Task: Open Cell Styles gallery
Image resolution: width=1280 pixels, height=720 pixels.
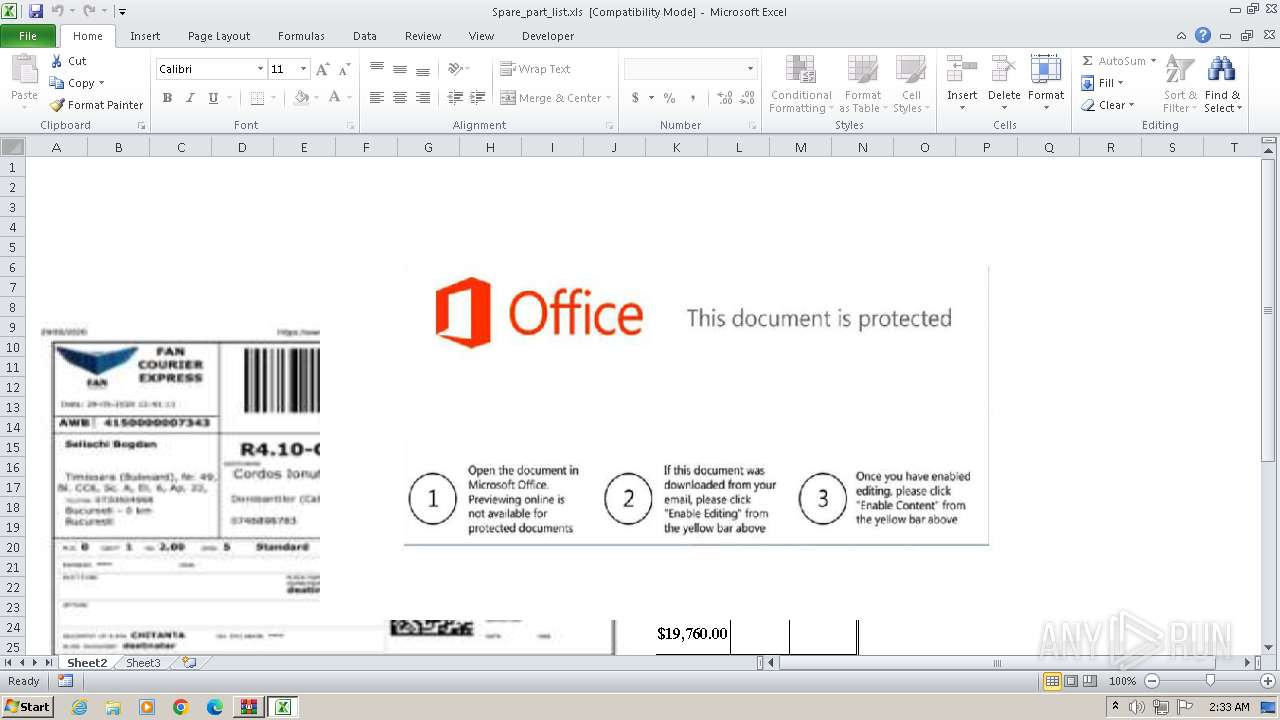Action: point(910,84)
